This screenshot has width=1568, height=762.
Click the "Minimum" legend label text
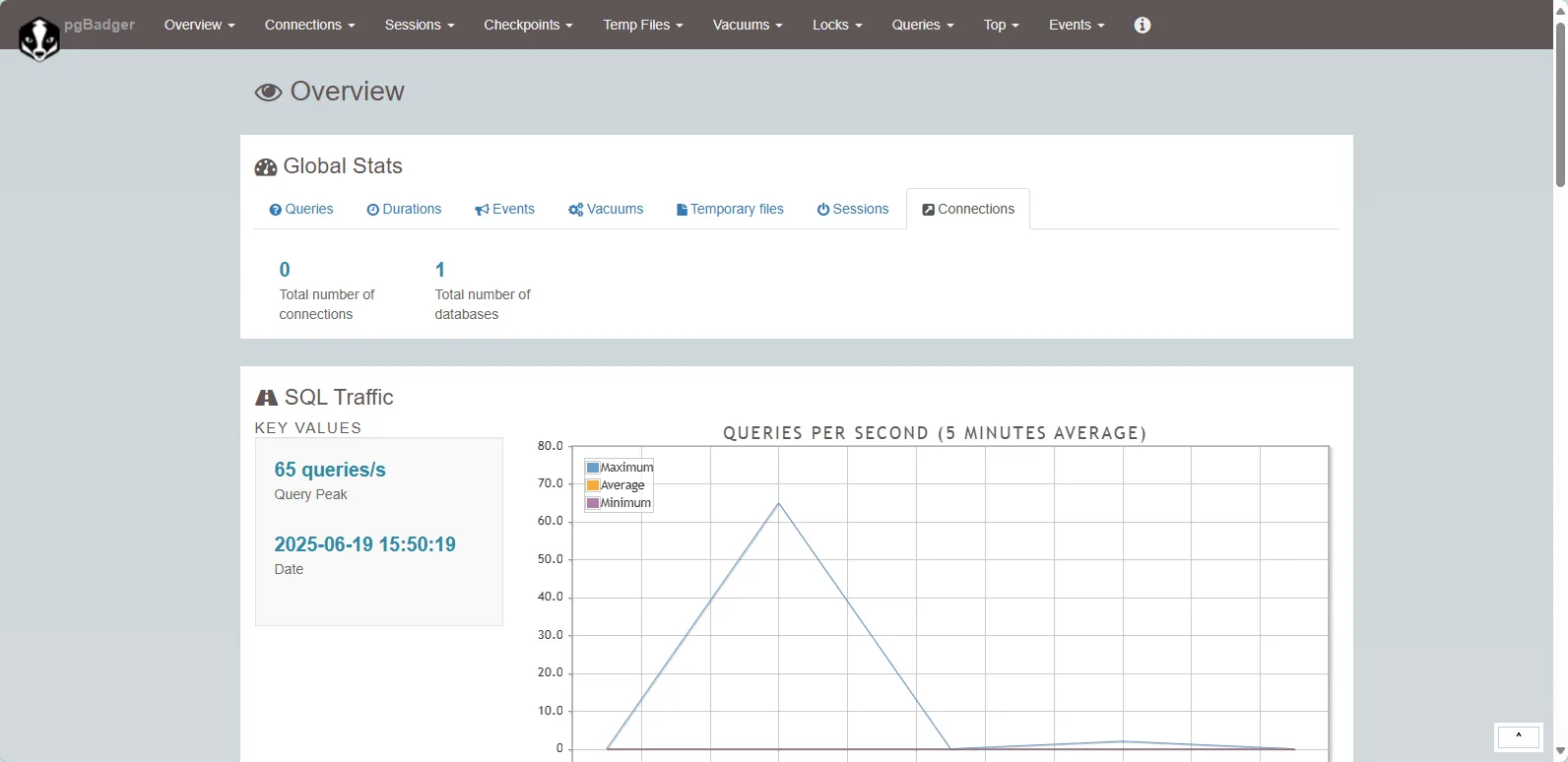(626, 503)
